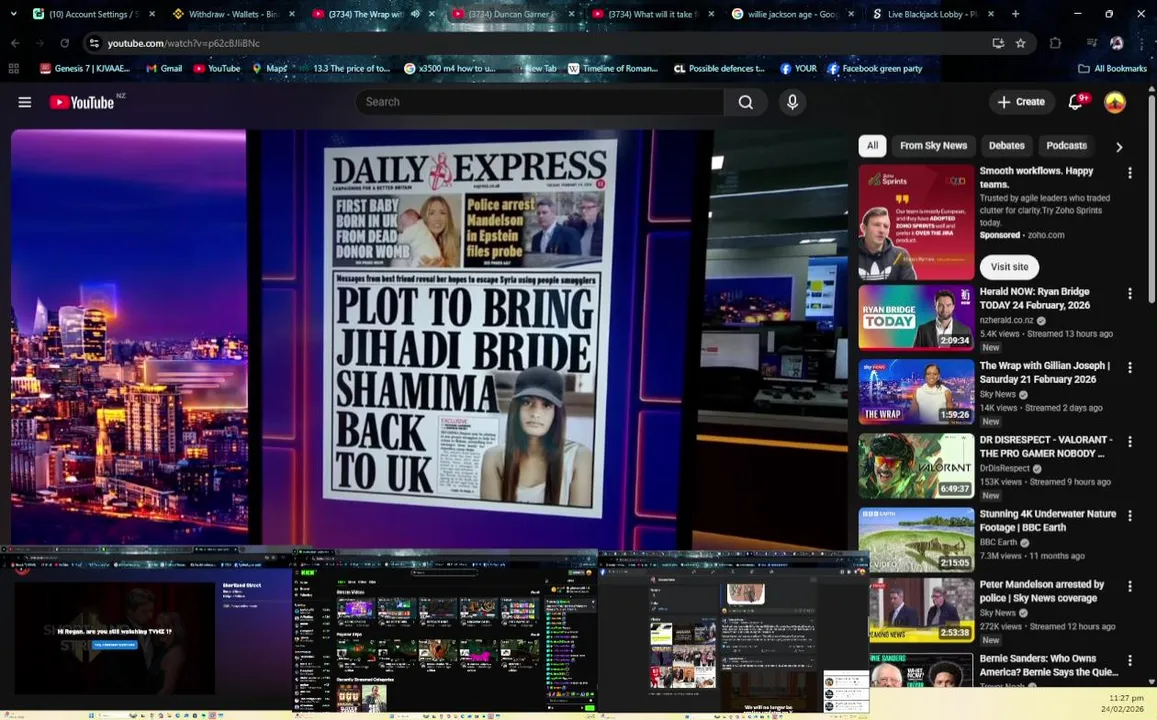Open the Chrome profile avatar
Viewport: 1157px width, 720px height.
point(1117,44)
